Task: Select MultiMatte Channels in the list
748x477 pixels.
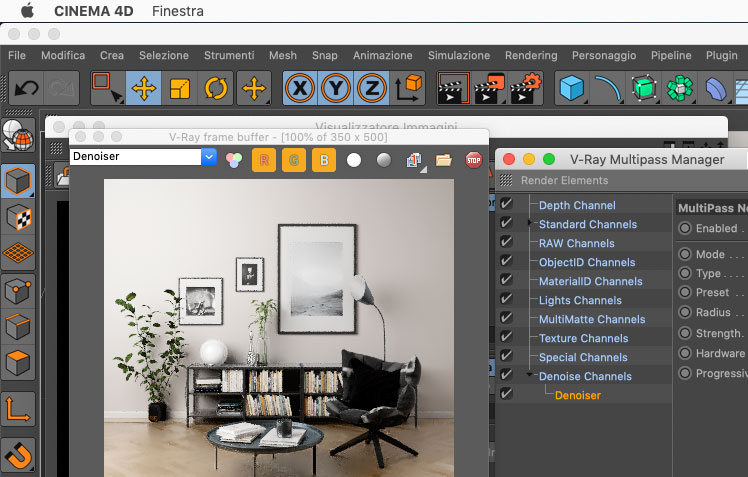Action: [592, 320]
